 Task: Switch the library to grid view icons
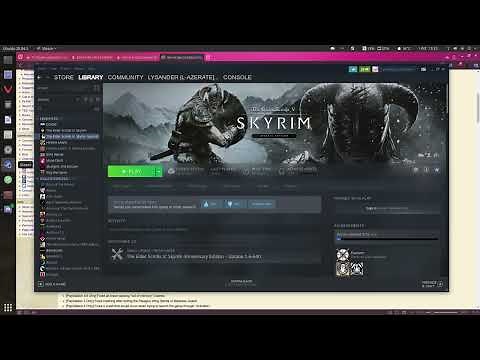[97, 88]
